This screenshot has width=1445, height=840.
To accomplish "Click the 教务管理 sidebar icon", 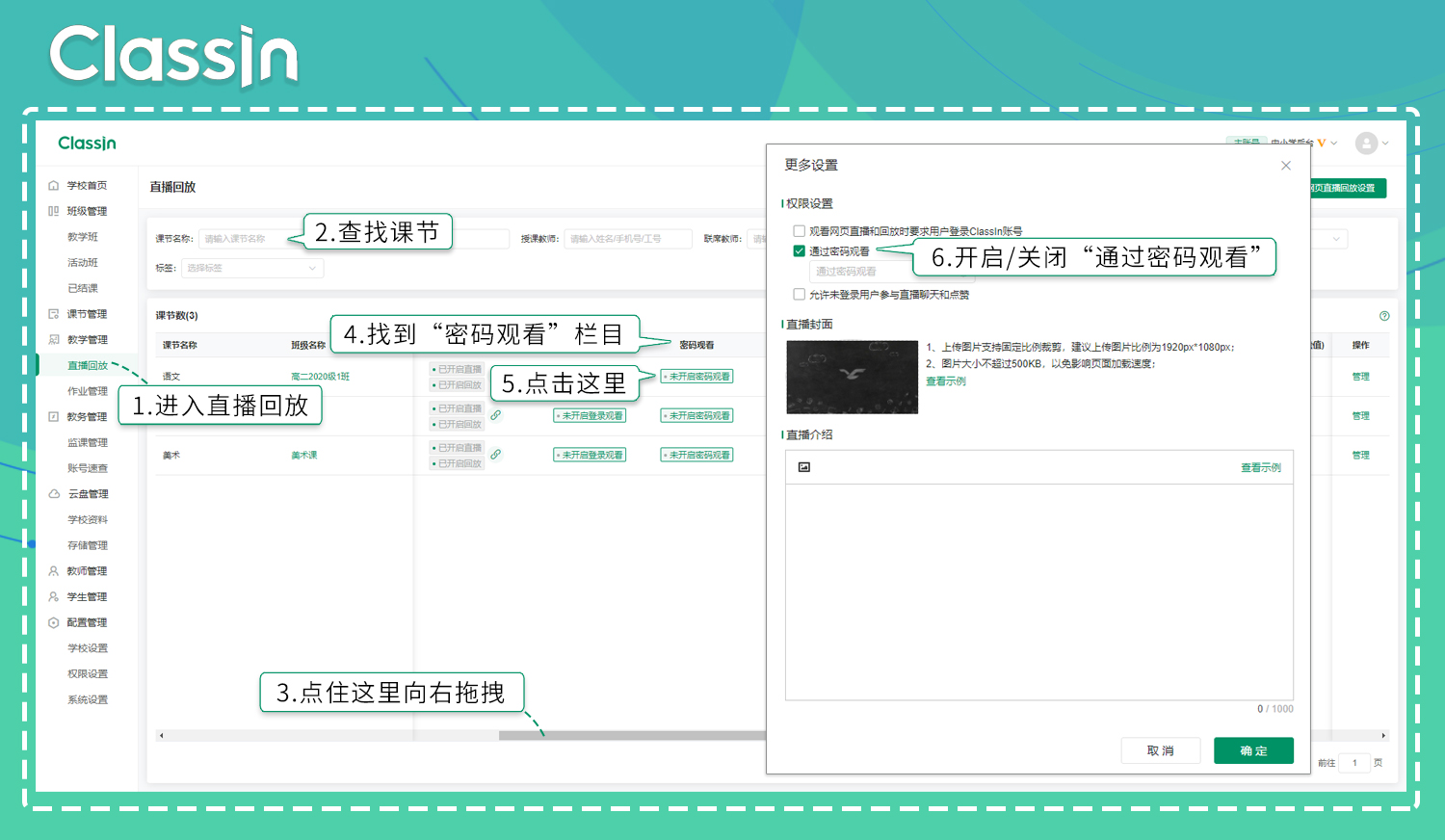I will (x=54, y=417).
